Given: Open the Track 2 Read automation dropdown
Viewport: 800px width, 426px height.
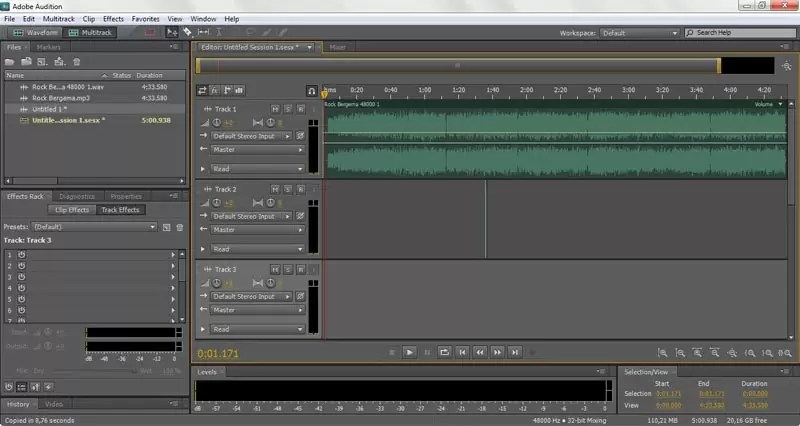Looking at the screenshot, I should point(258,249).
